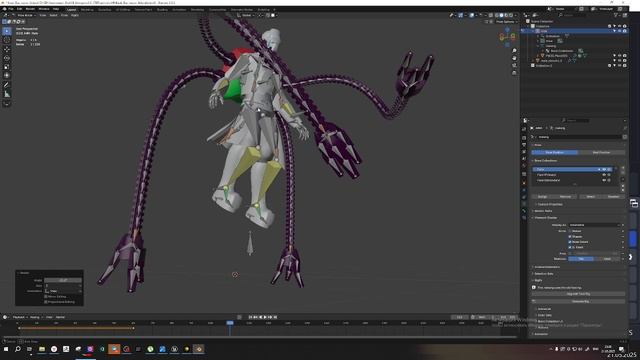Toggle In Front checkbox
This screenshot has height=360, width=640.
click(x=570, y=247)
